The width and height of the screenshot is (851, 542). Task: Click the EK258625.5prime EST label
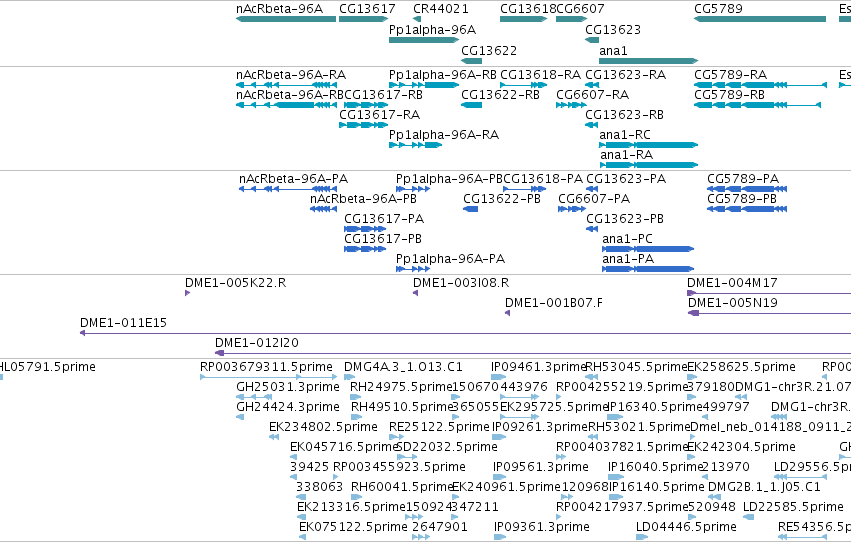click(741, 367)
